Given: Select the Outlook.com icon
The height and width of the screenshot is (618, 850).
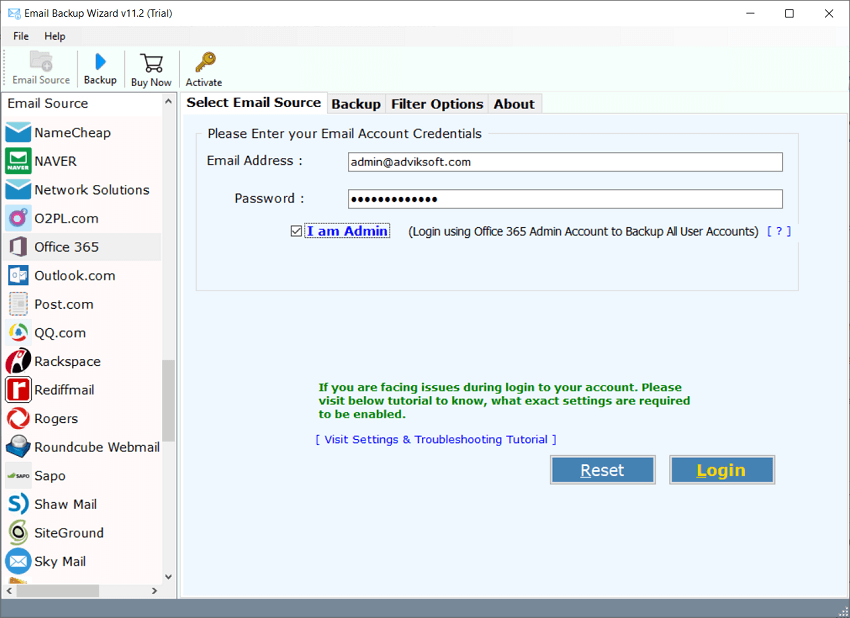Looking at the screenshot, I should 18,275.
